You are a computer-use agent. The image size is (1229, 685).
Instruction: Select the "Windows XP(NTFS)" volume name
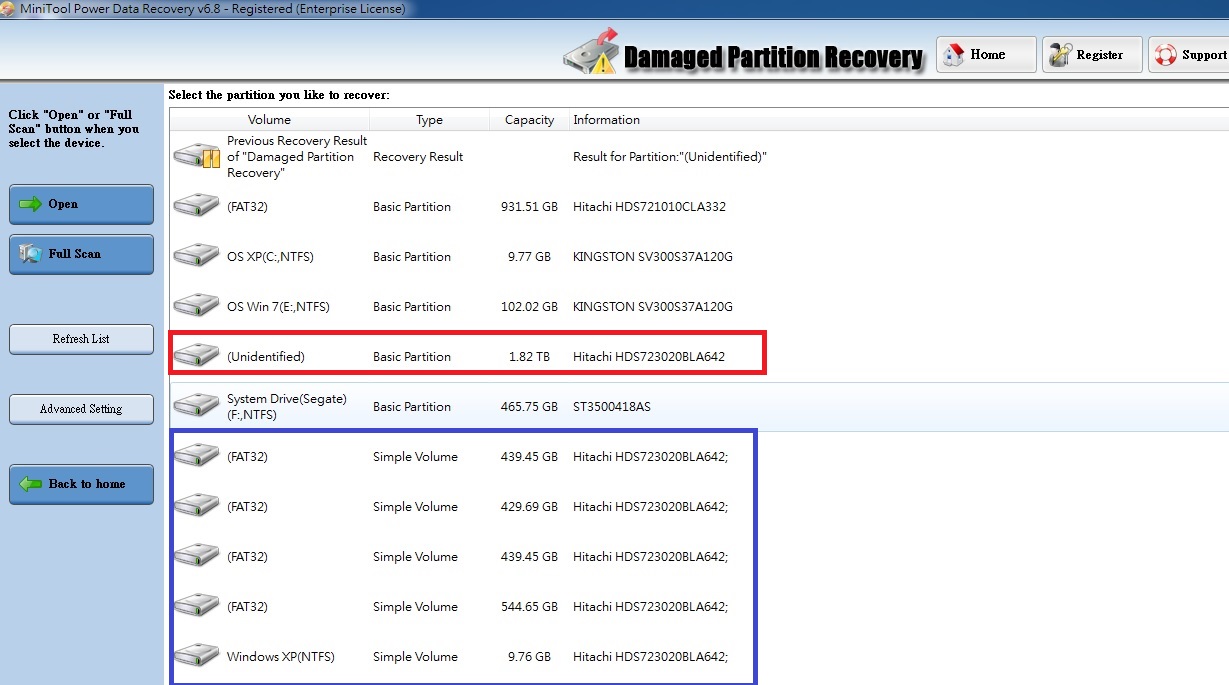[281, 657]
